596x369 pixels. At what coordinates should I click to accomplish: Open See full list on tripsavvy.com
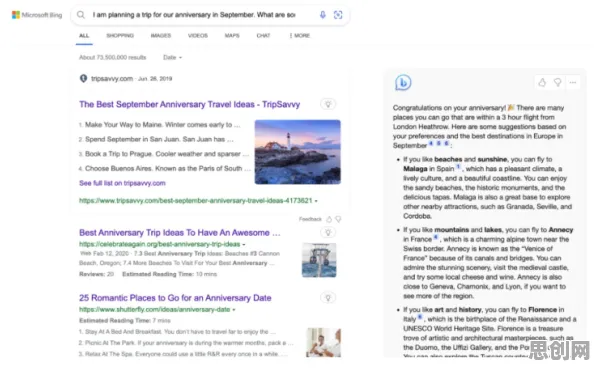[122, 183]
